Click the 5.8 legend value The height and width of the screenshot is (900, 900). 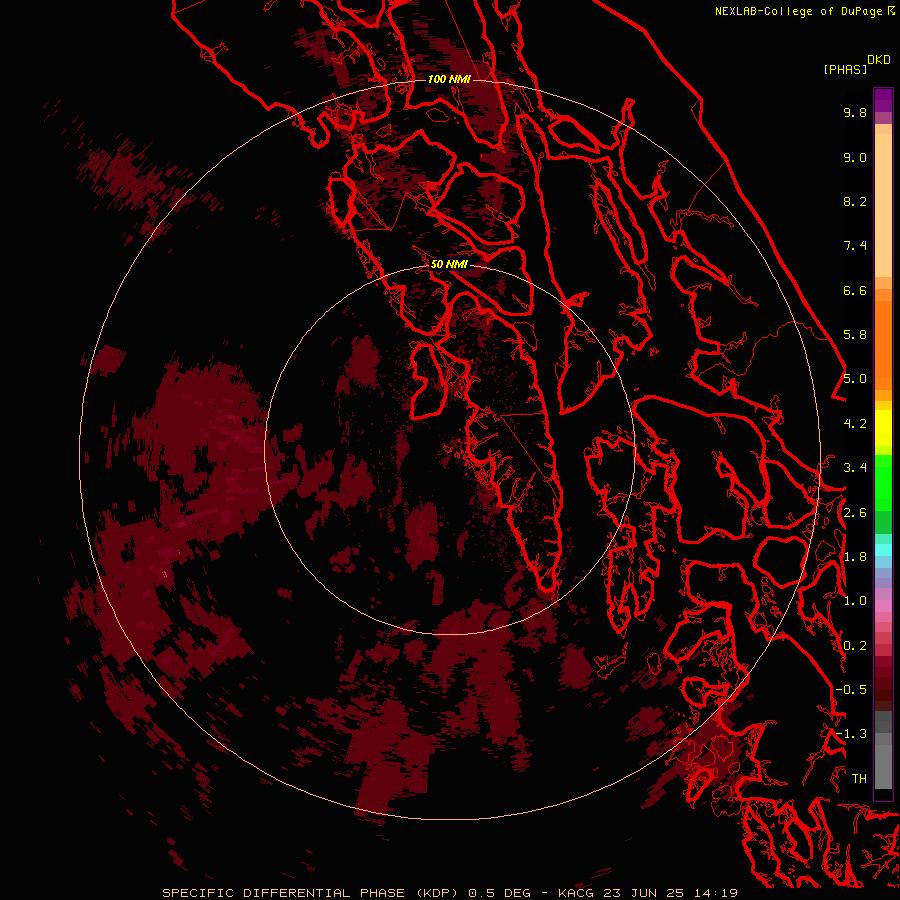point(855,335)
